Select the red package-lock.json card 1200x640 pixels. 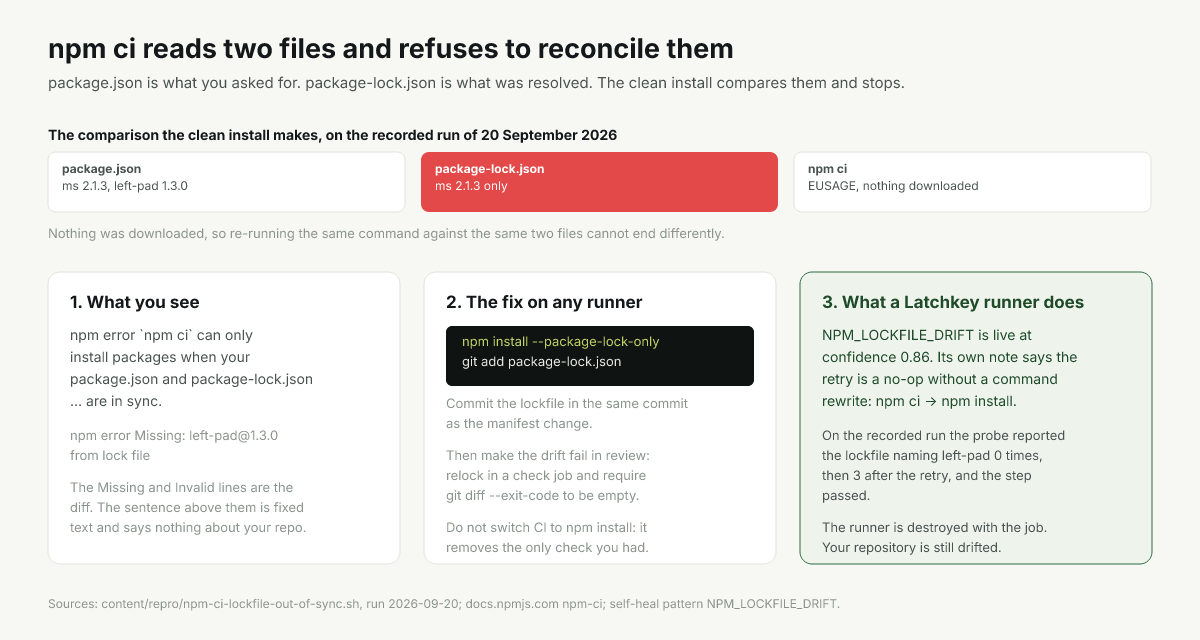pos(599,182)
